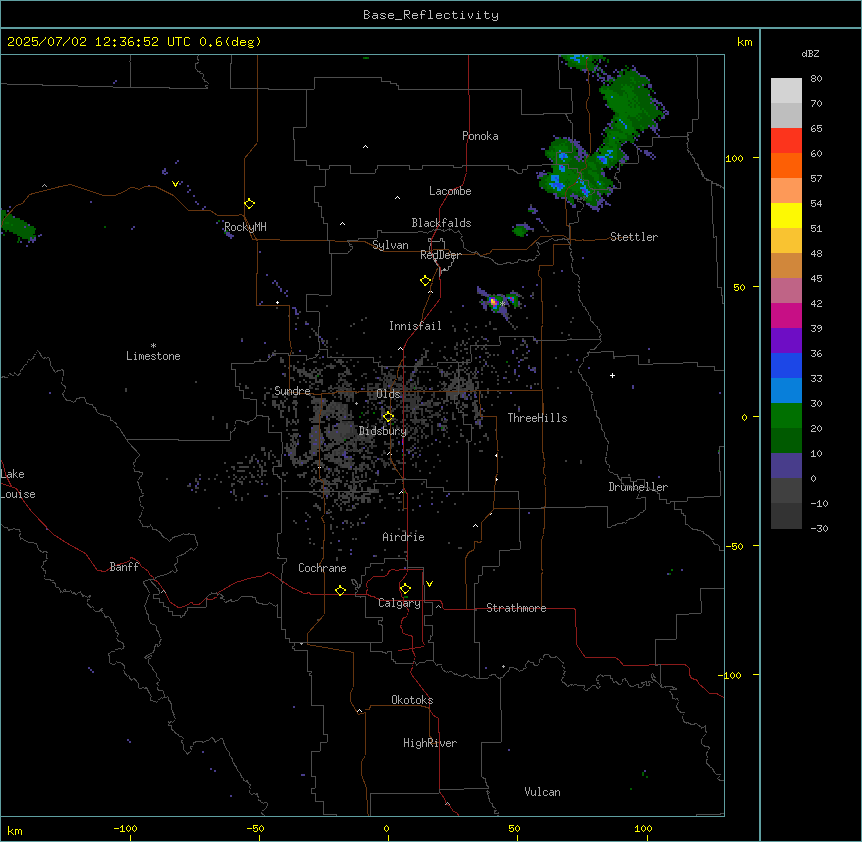Image resolution: width=862 pixels, height=842 pixels.
Task: Click the Drumheller label
Action: (638, 487)
